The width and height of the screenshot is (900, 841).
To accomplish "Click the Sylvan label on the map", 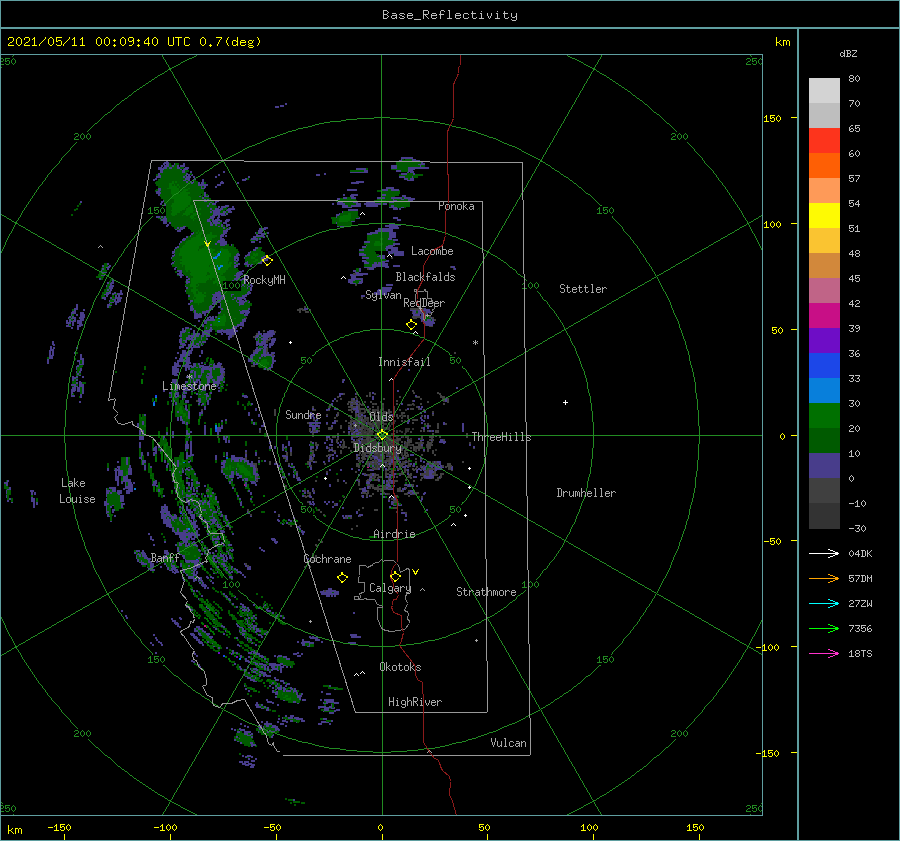I will tap(383, 295).
